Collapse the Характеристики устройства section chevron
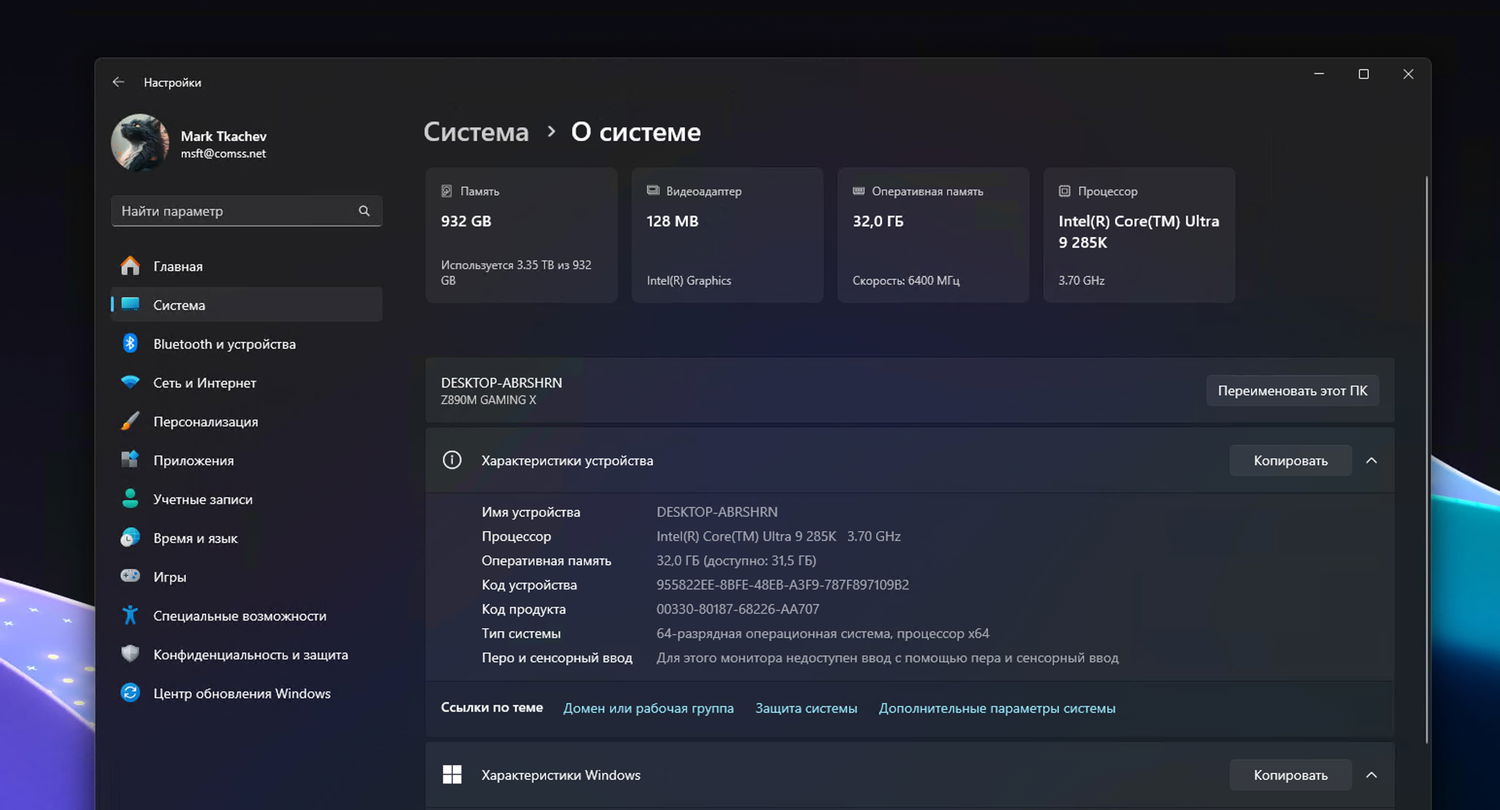 coord(1371,461)
